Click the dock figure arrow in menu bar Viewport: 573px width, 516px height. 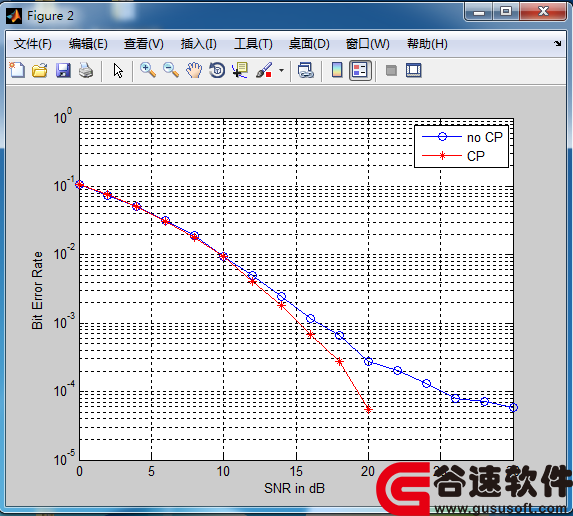coord(557,43)
